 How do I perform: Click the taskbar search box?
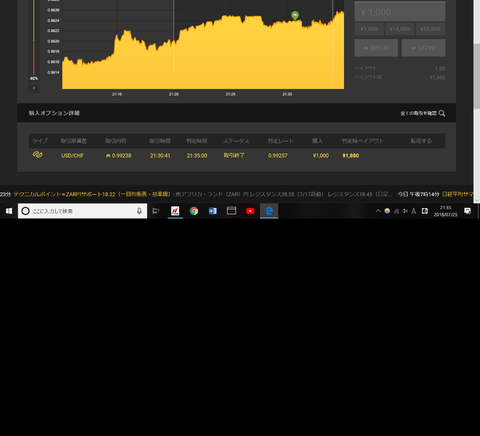click(x=82, y=211)
